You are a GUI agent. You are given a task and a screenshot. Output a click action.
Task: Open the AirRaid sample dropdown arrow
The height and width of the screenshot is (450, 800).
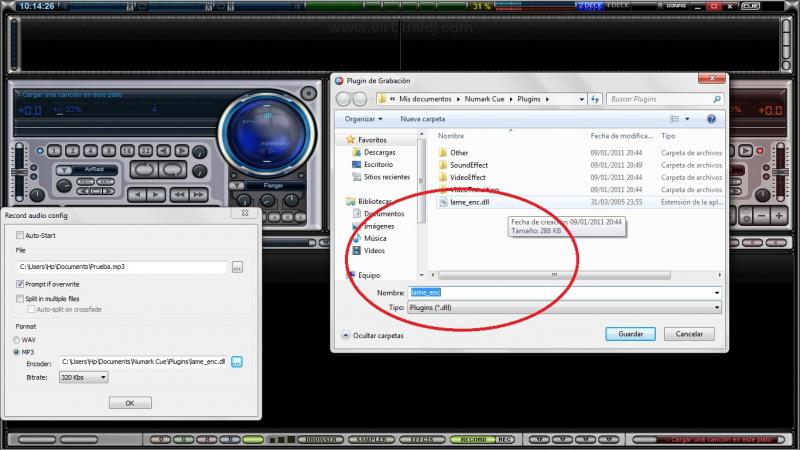(64, 170)
